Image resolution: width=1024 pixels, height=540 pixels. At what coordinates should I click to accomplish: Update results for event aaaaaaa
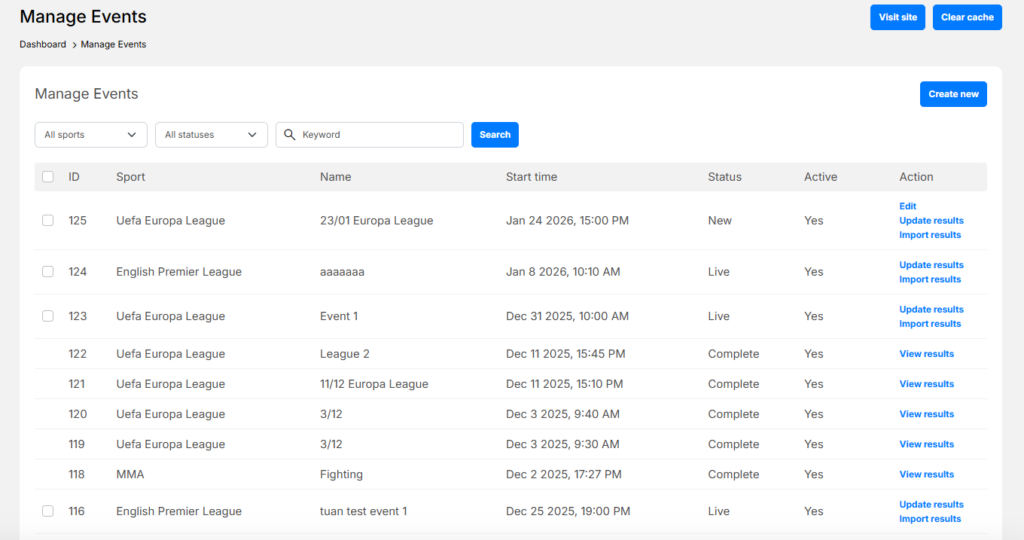(931, 265)
